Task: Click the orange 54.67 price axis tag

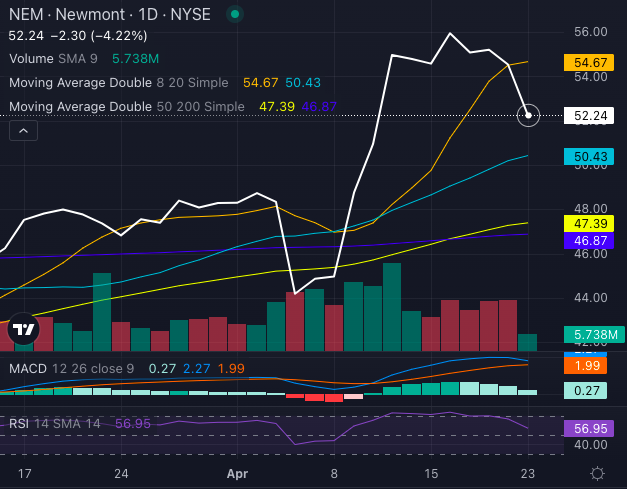Action: (591, 62)
